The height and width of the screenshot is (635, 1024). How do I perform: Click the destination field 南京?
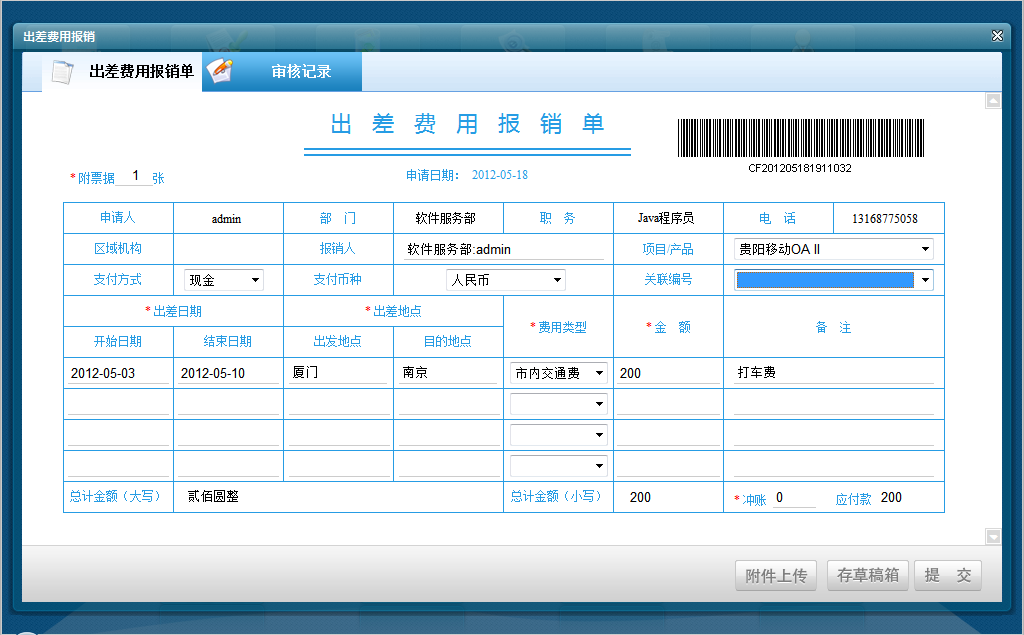pyautogui.click(x=449, y=373)
